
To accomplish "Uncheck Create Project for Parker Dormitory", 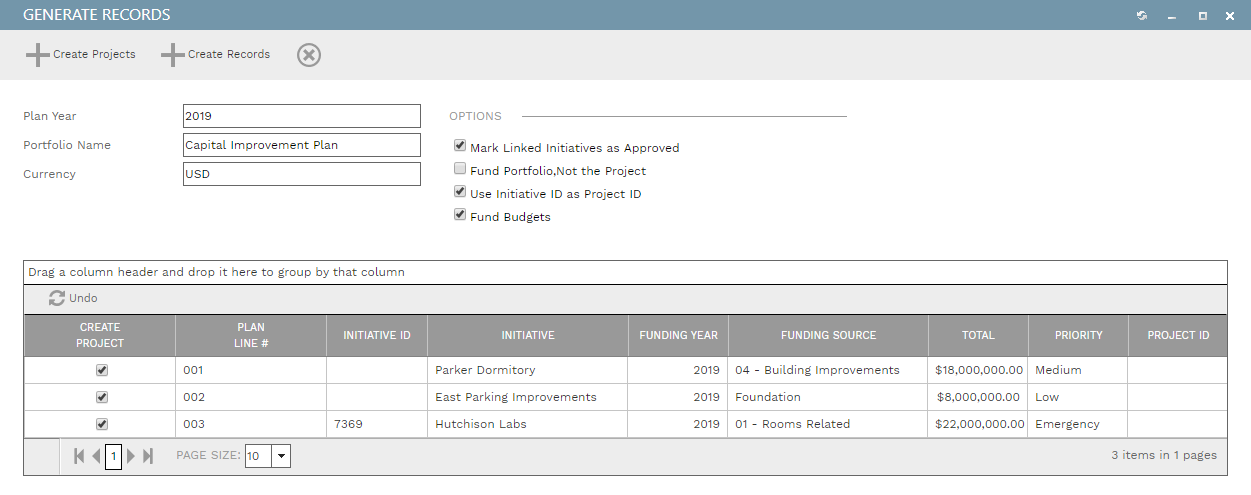I will 101,370.
